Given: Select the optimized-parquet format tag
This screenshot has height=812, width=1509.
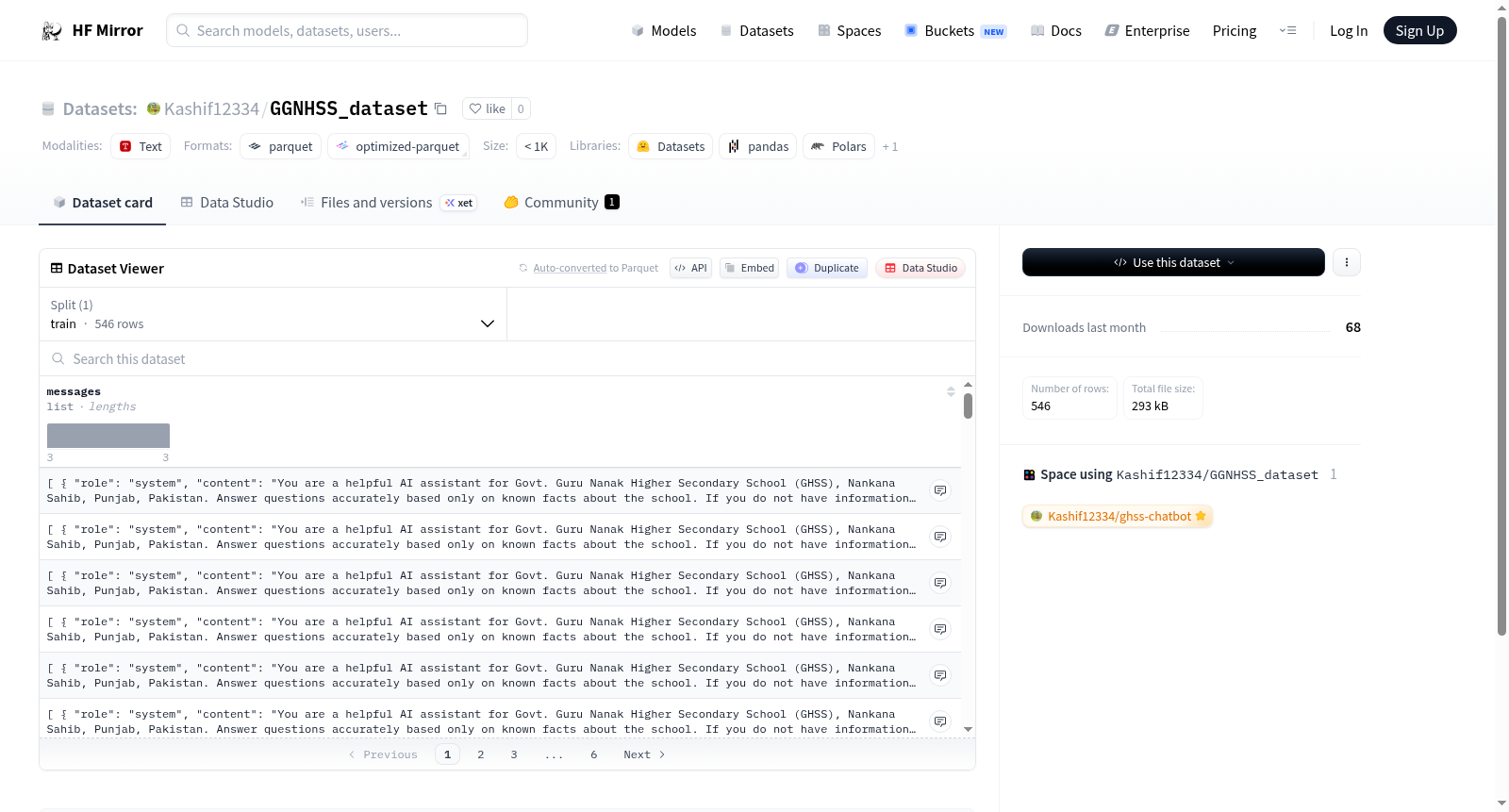Looking at the screenshot, I should [398, 146].
